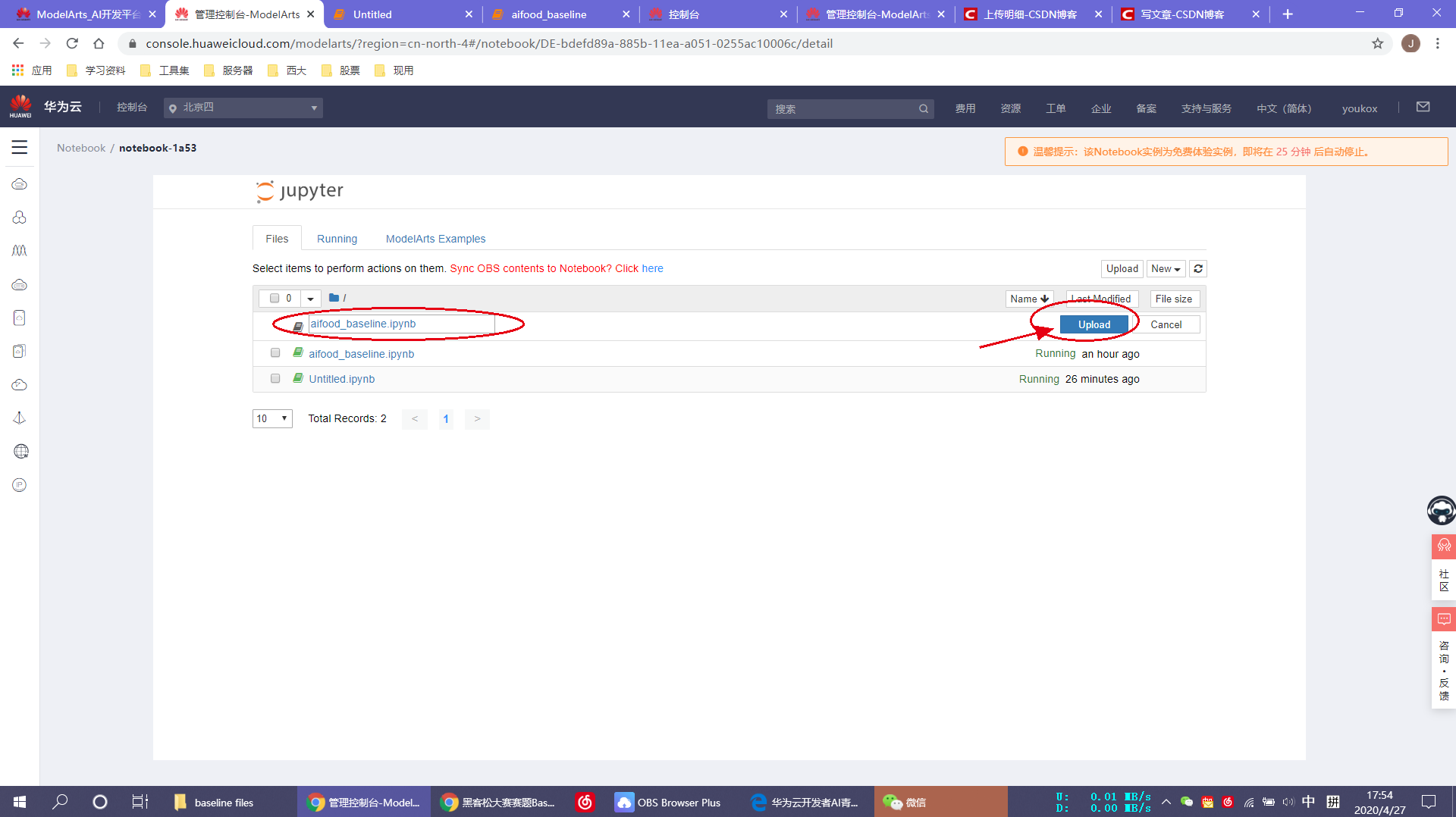Open the 支持与服务 menu item
Screen dimensions: 1456x817
click(1206, 108)
